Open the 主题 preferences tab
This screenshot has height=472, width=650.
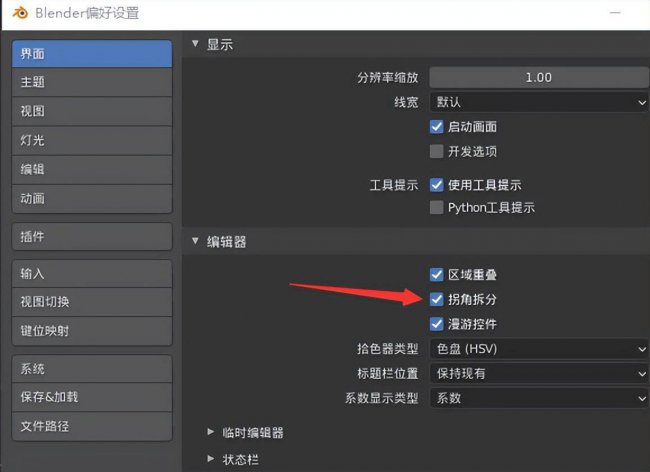pyautogui.click(x=92, y=82)
